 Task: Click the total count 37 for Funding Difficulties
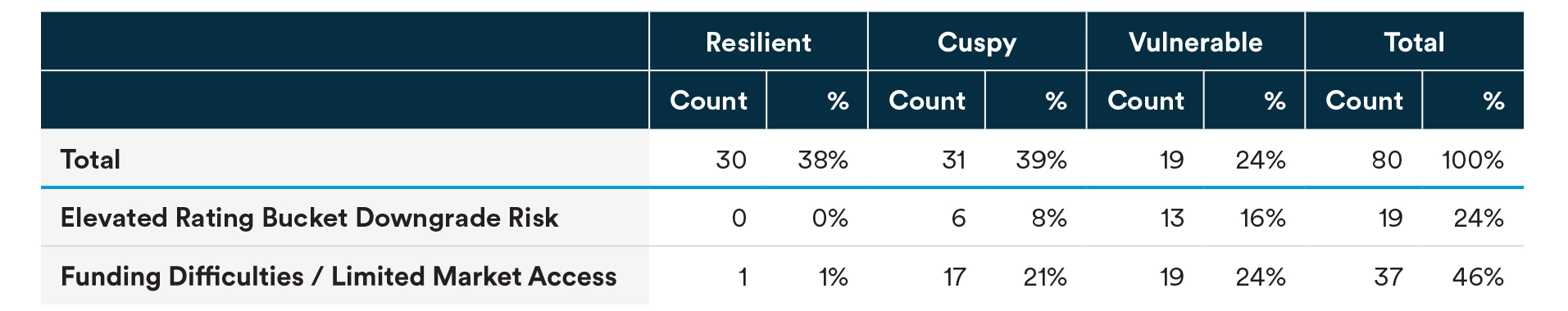pos(1388,277)
